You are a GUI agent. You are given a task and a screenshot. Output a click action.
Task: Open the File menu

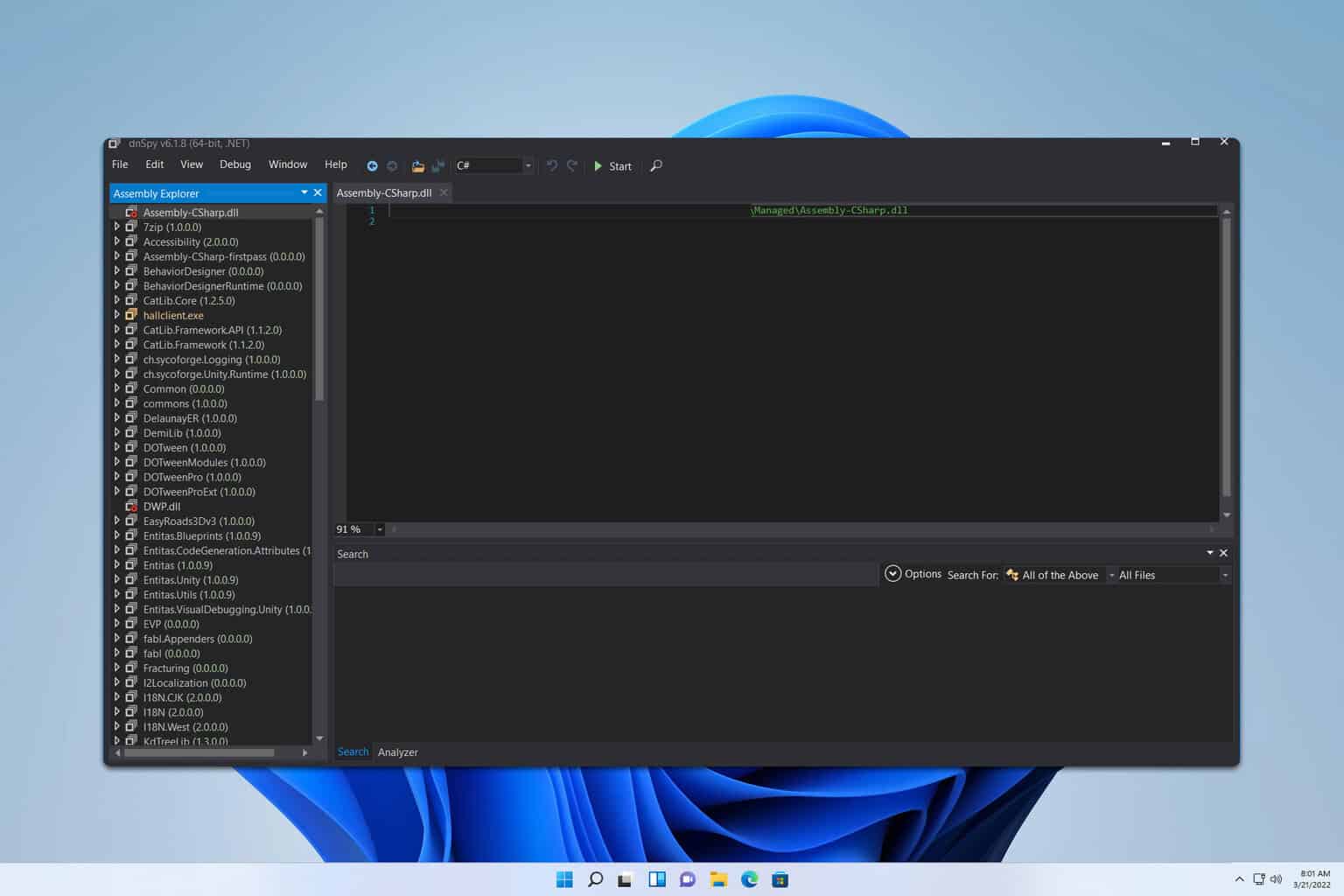point(120,164)
